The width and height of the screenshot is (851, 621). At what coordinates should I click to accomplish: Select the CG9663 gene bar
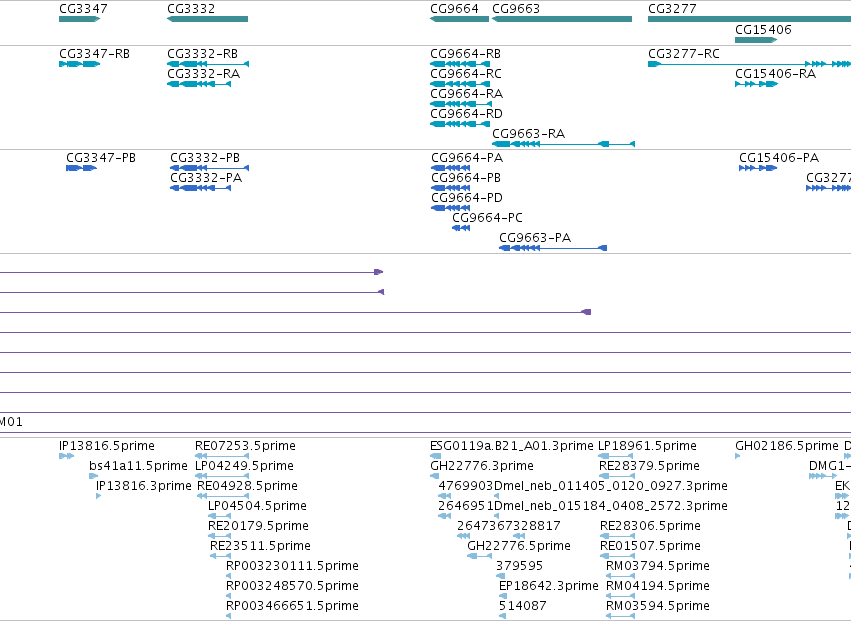pos(562,19)
